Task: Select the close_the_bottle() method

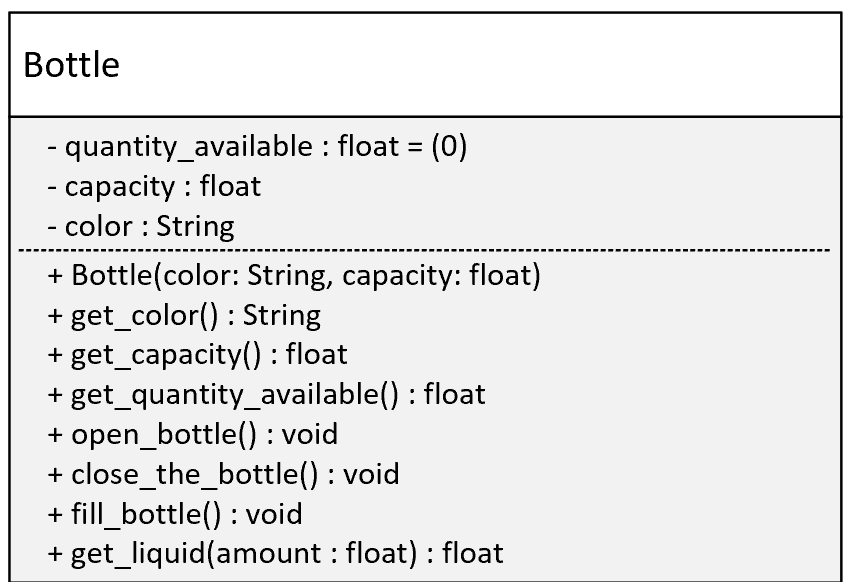Action: tap(223, 474)
